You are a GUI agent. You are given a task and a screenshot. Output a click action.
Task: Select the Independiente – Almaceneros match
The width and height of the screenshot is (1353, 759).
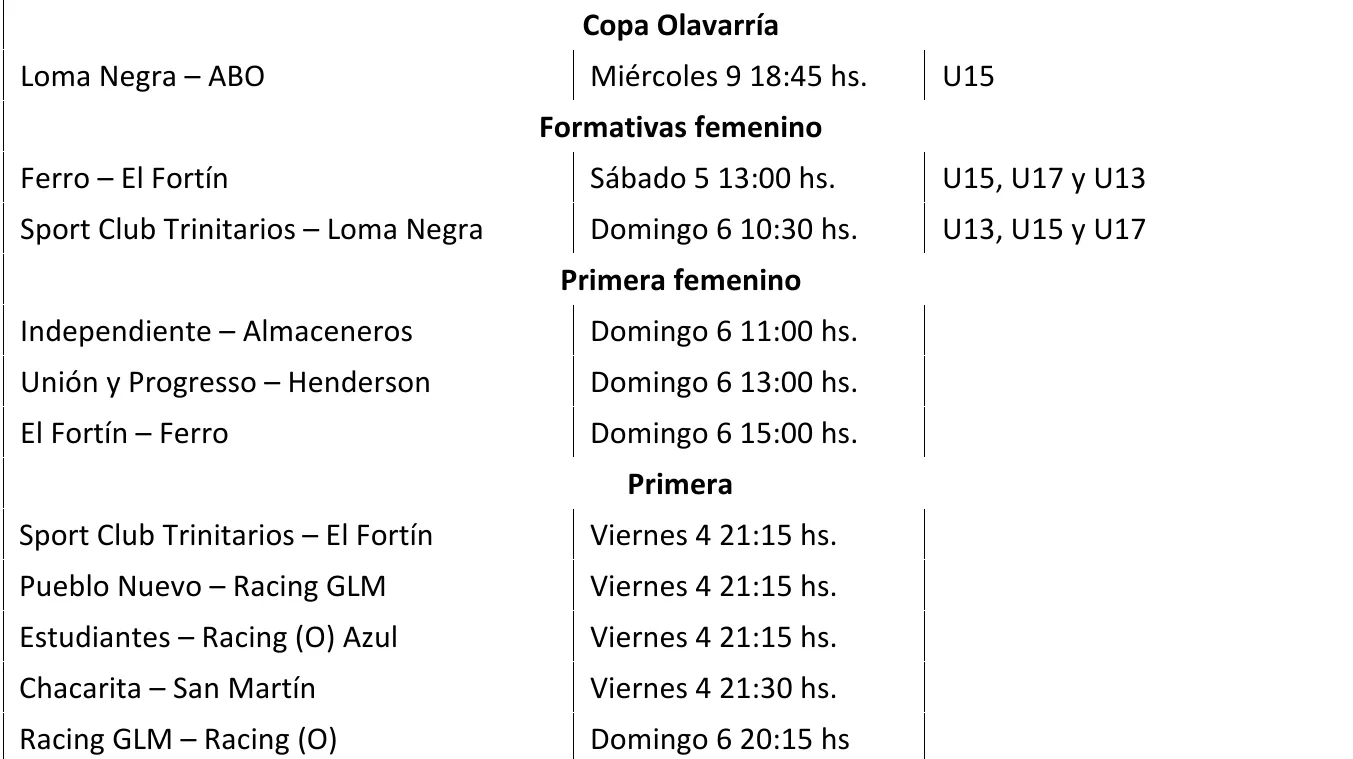[x=216, y=331]
